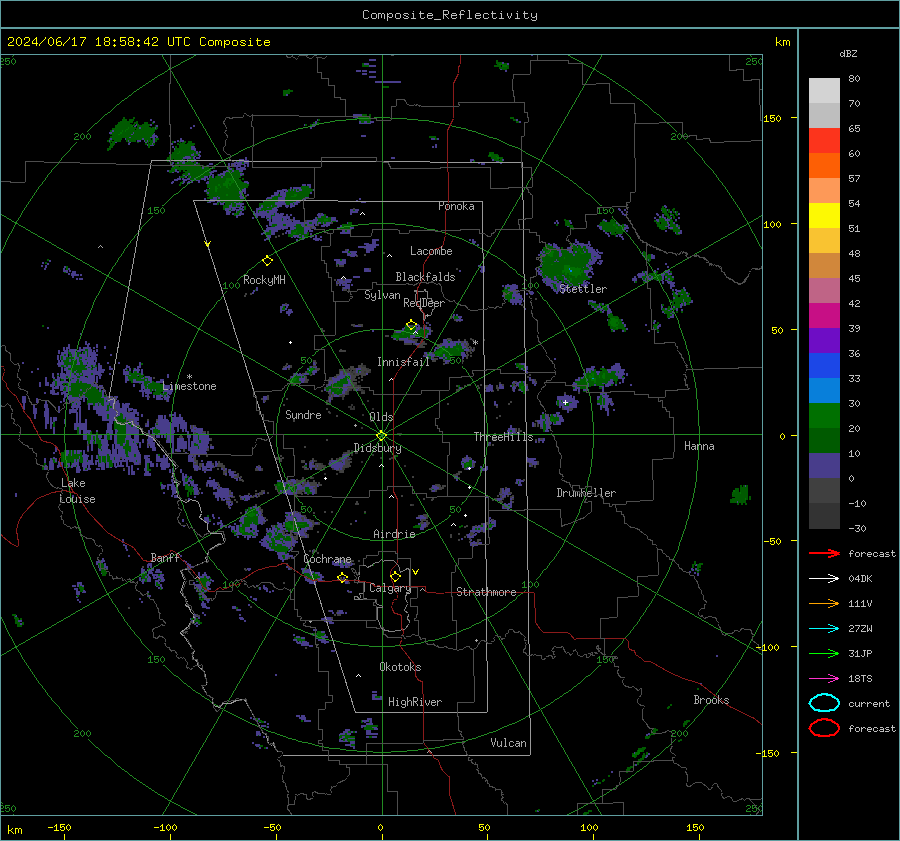Click the RockyMH label
Image resolution: width=900 pixels, height=841 pixels.
pos(264,280)
